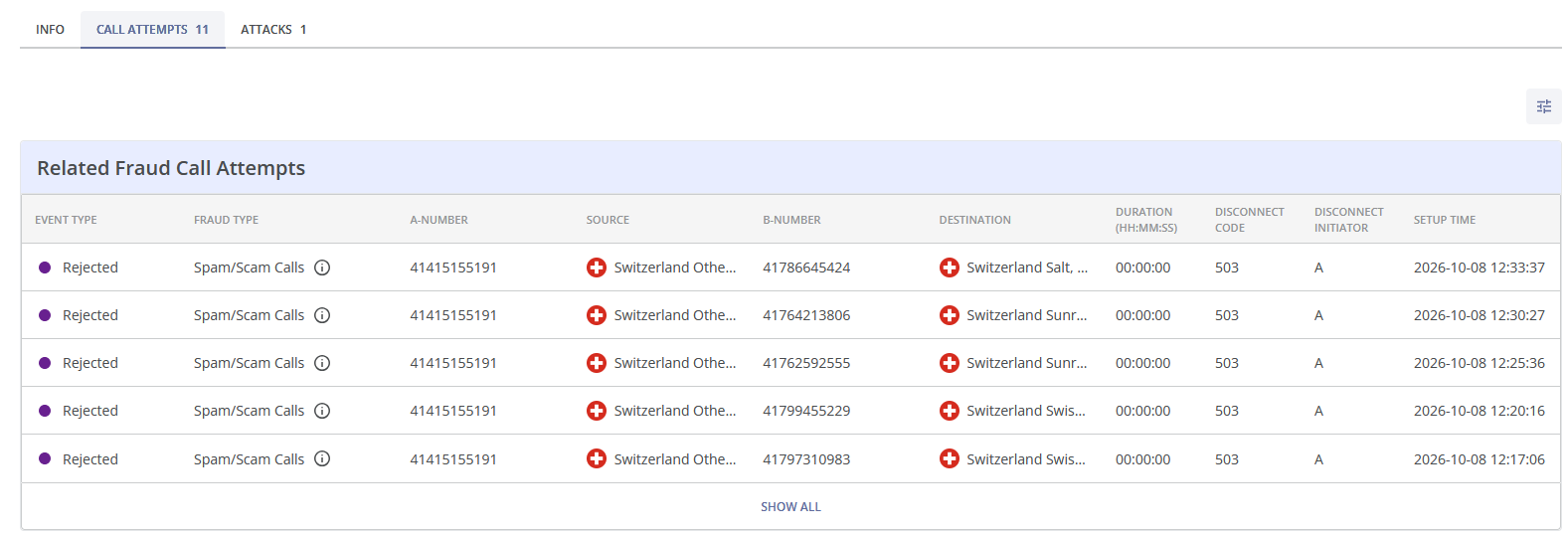Sort by A-NUMBER column header

coord(438,220)
